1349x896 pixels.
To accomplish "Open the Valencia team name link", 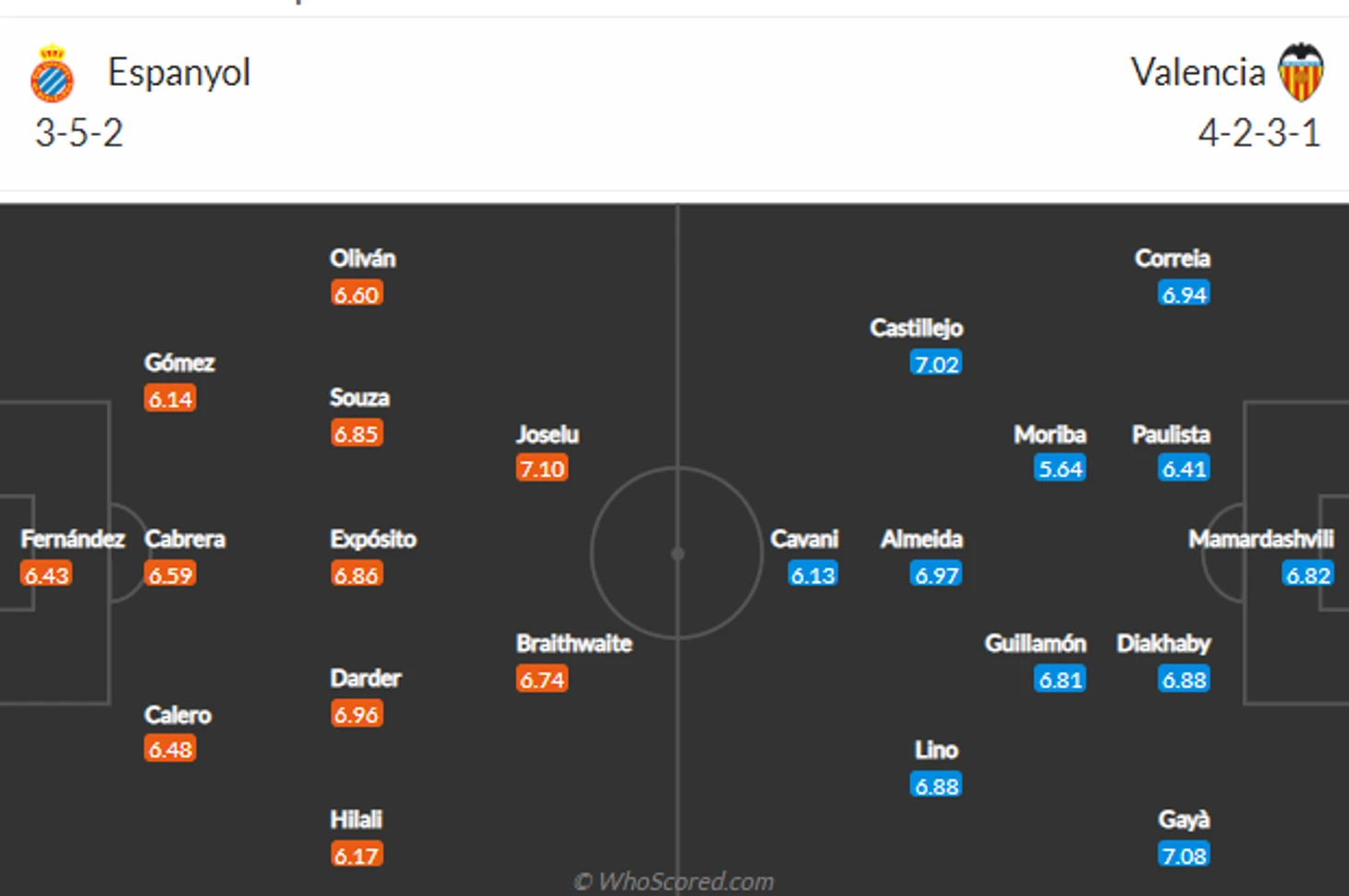I will click(x=1198, y=72).
